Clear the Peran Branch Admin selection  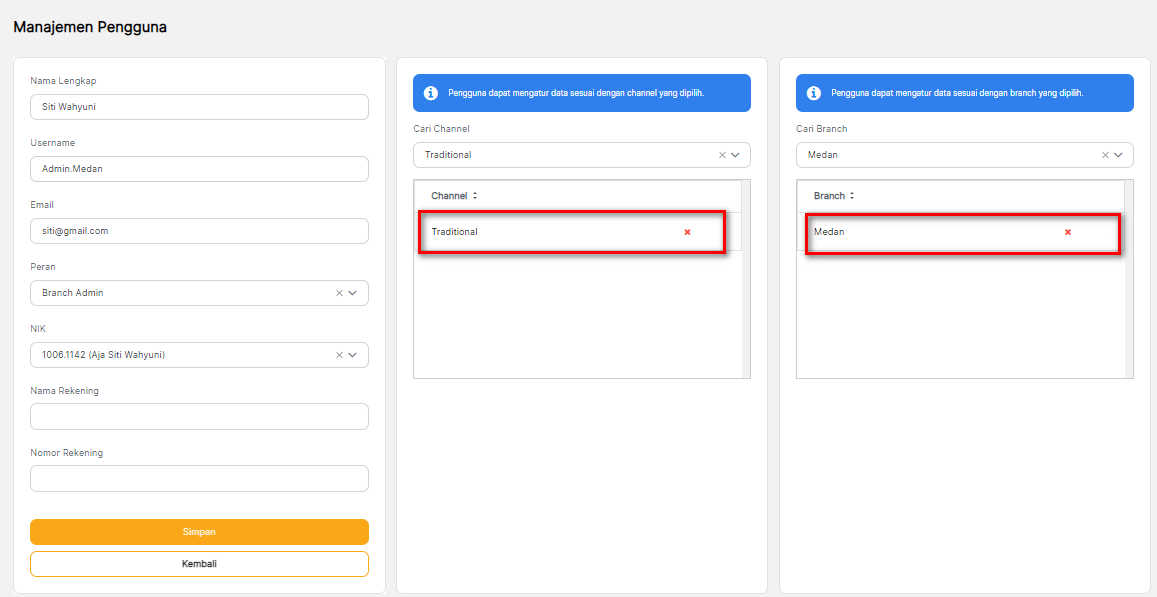tap(339, 293)
